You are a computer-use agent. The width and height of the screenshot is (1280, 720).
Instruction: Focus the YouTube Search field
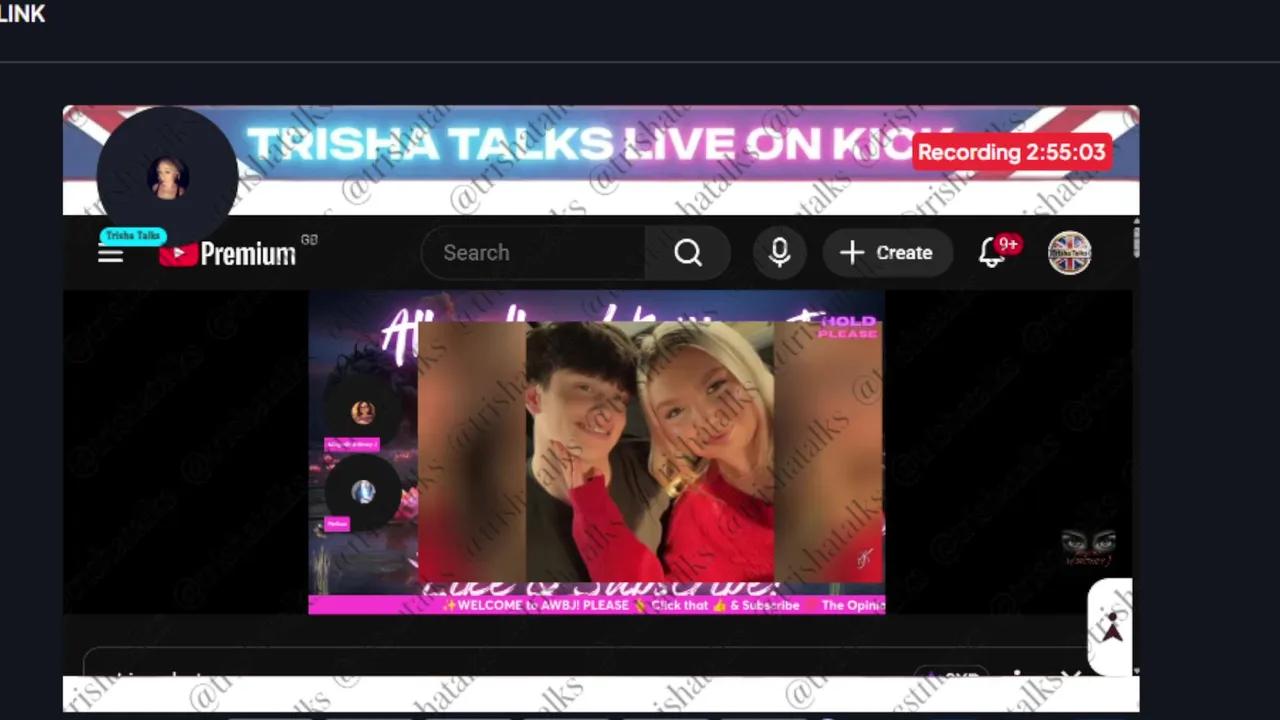533,253
